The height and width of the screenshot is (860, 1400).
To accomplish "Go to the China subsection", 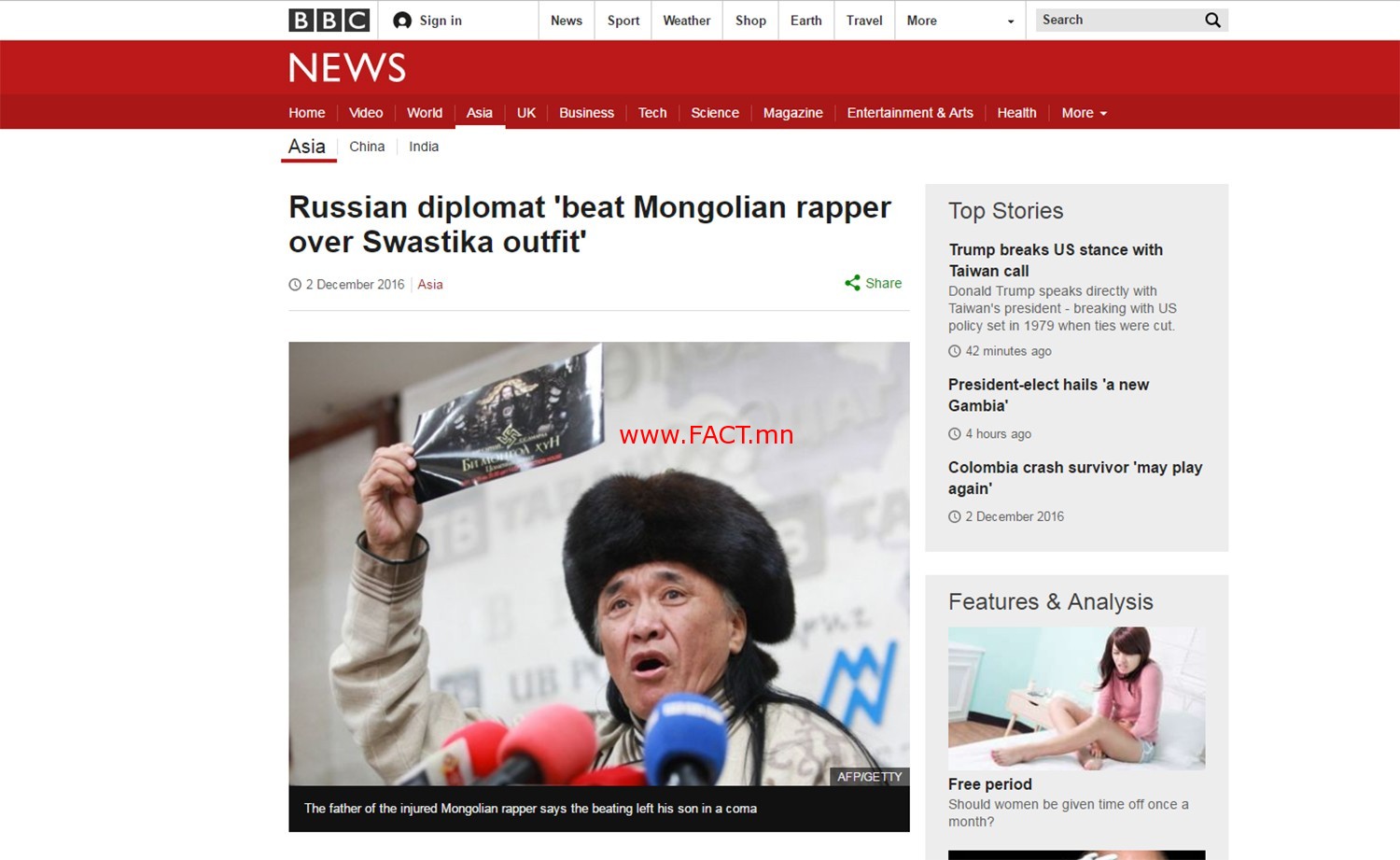I will pos(367,147).
